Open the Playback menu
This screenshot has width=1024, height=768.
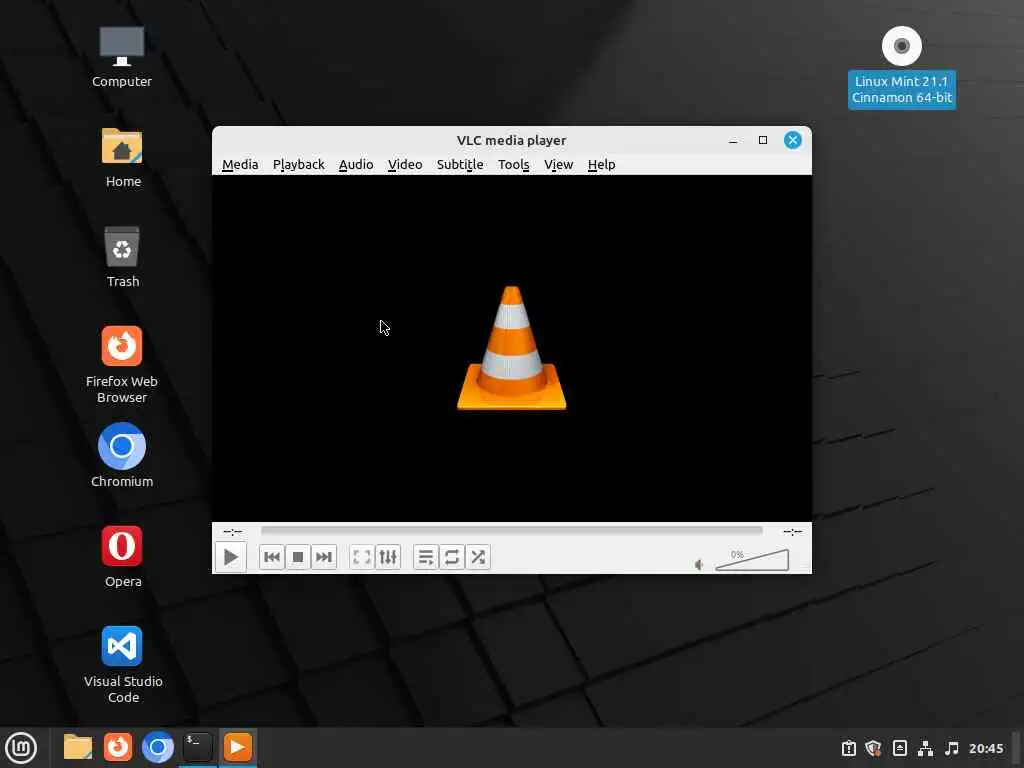pos(298,165)
